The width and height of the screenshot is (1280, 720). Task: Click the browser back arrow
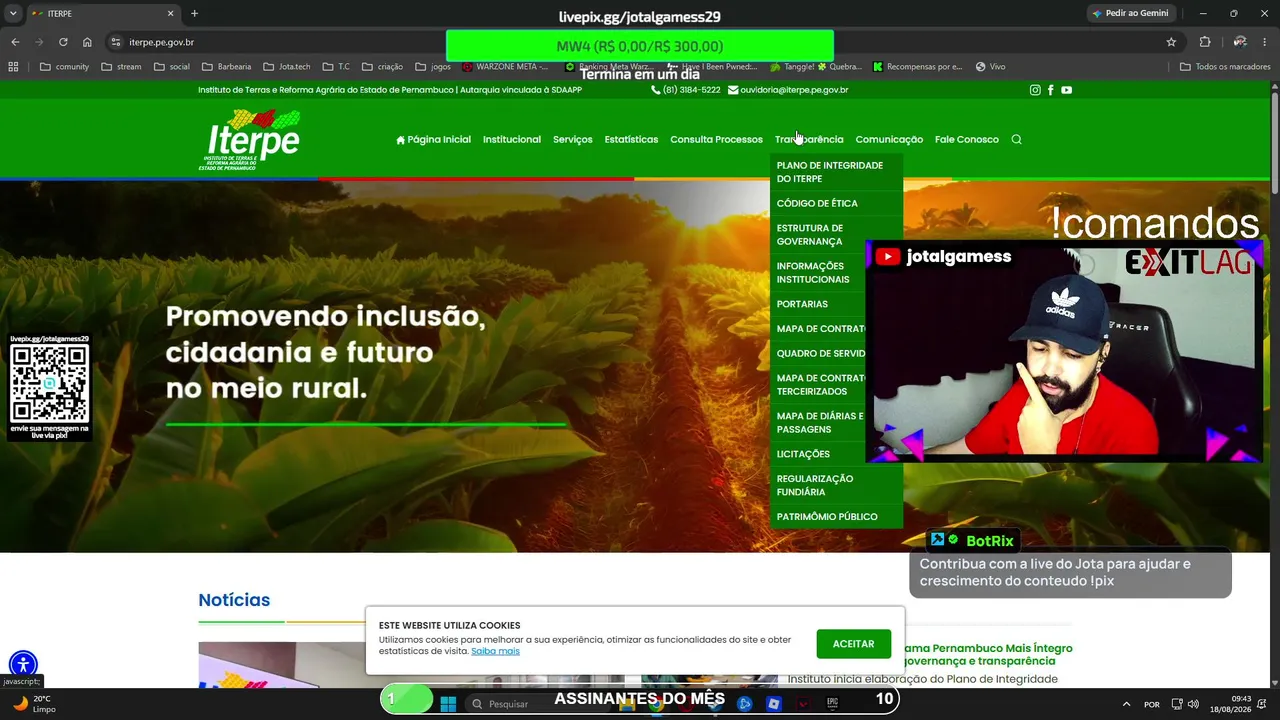(15, 42)
